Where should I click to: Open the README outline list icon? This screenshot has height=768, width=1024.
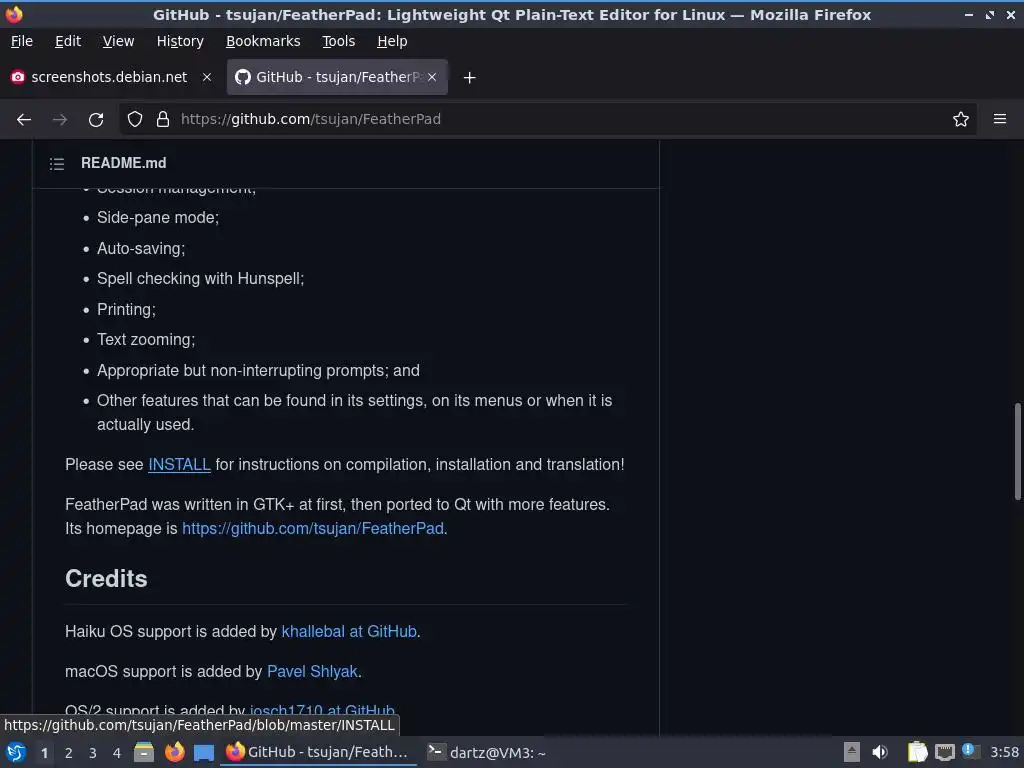click(57, 163)
